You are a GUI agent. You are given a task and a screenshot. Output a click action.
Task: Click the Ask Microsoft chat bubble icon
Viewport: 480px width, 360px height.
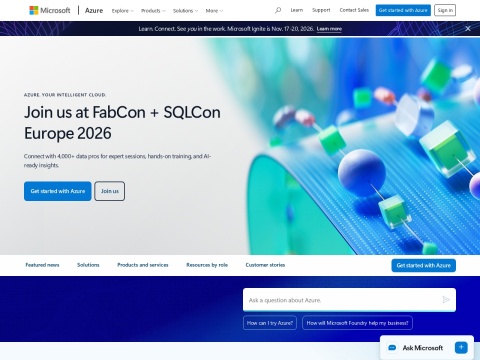click(x=392, y=348)
